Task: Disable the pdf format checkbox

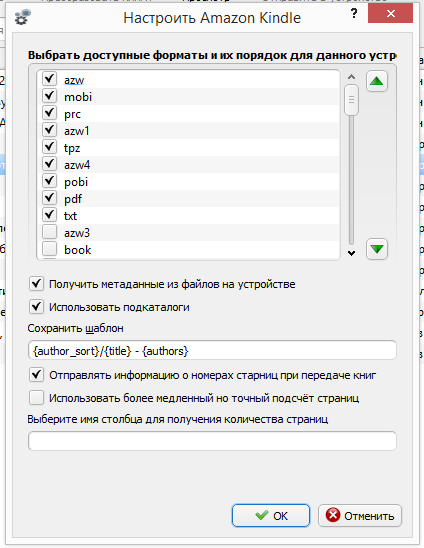Action: [49, 197]
